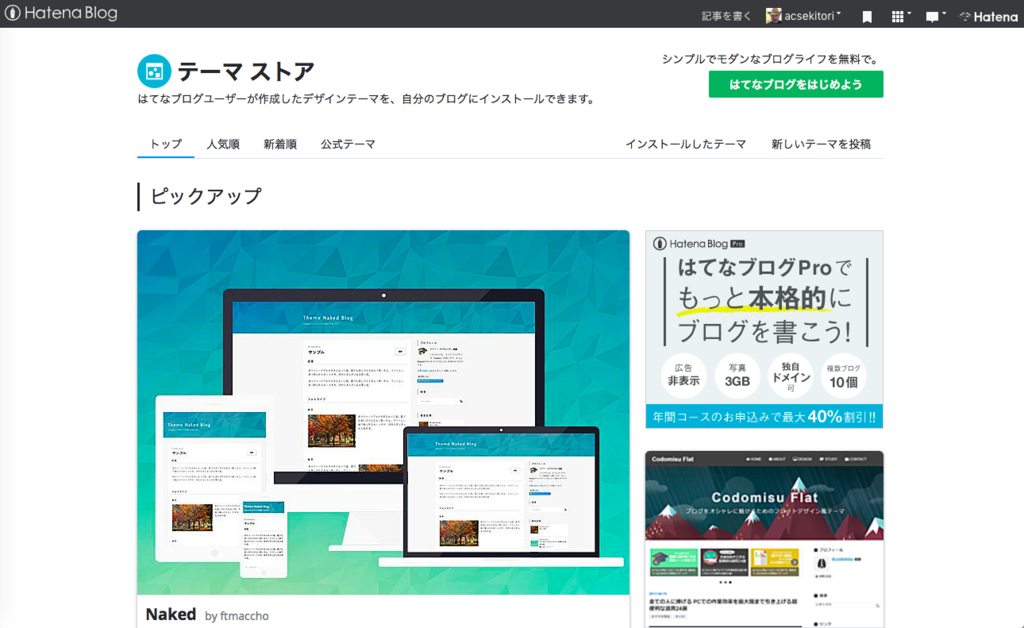Switch to the 人気順 tab
The image size is (1024, 628).
[x=223, y=144]
